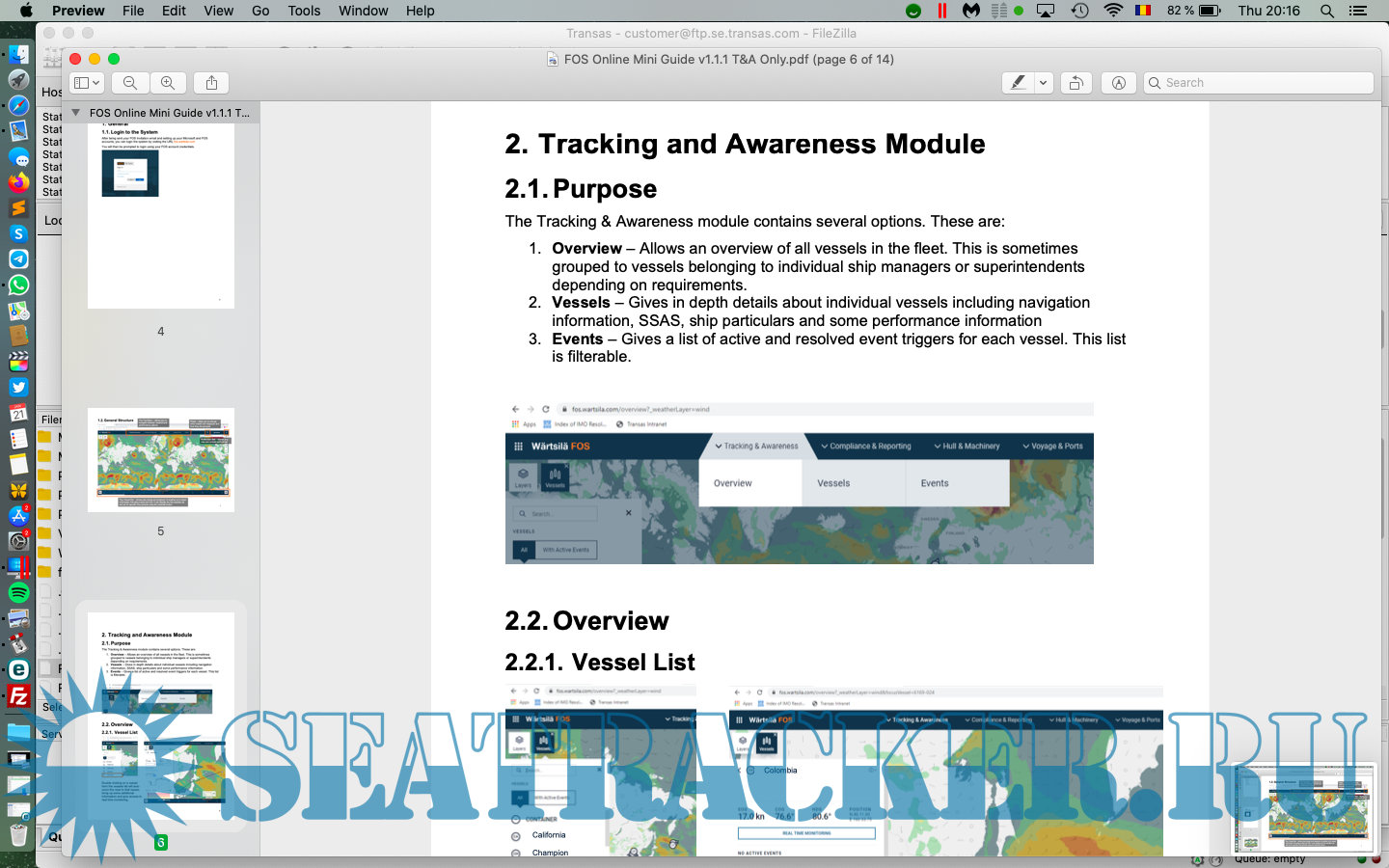Image resolution: width=1389 pixels, height=868 pixels.
Task: Select the page 4 thumbnail
Action: point(161,217)
